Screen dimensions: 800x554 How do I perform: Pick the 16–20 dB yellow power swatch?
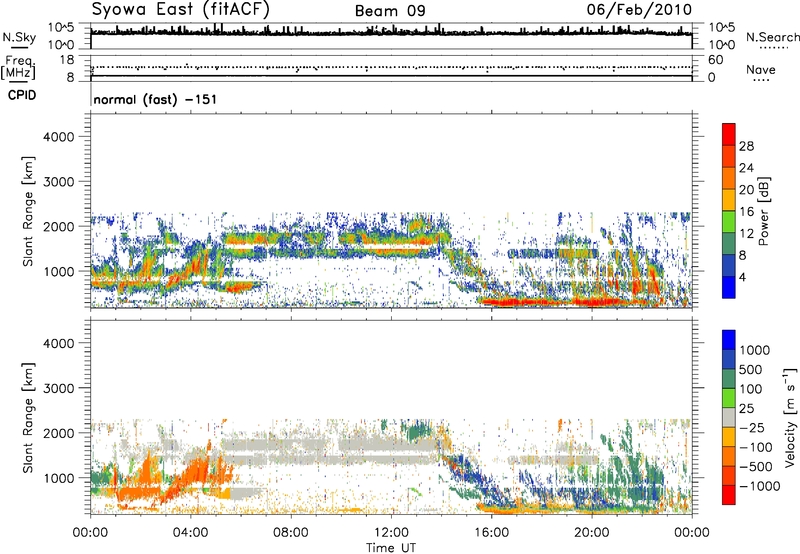pyautogui.click(x=729, y=200)
